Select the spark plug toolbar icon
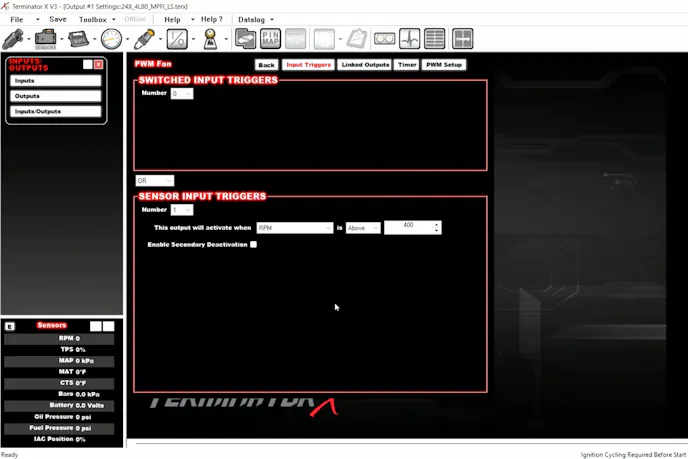Screen dimensions: 688x459 coord(144,39)
